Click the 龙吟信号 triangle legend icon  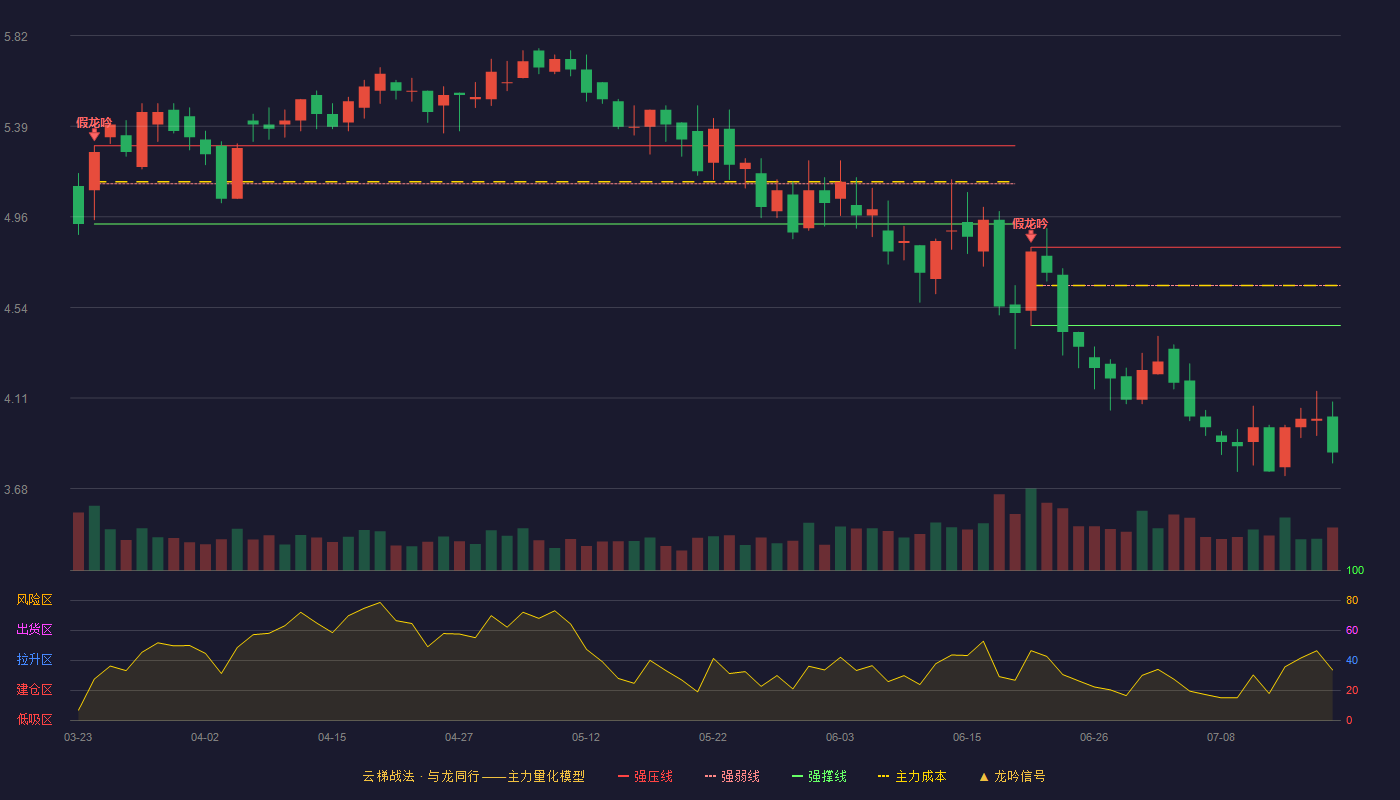(x=984, y=776)
